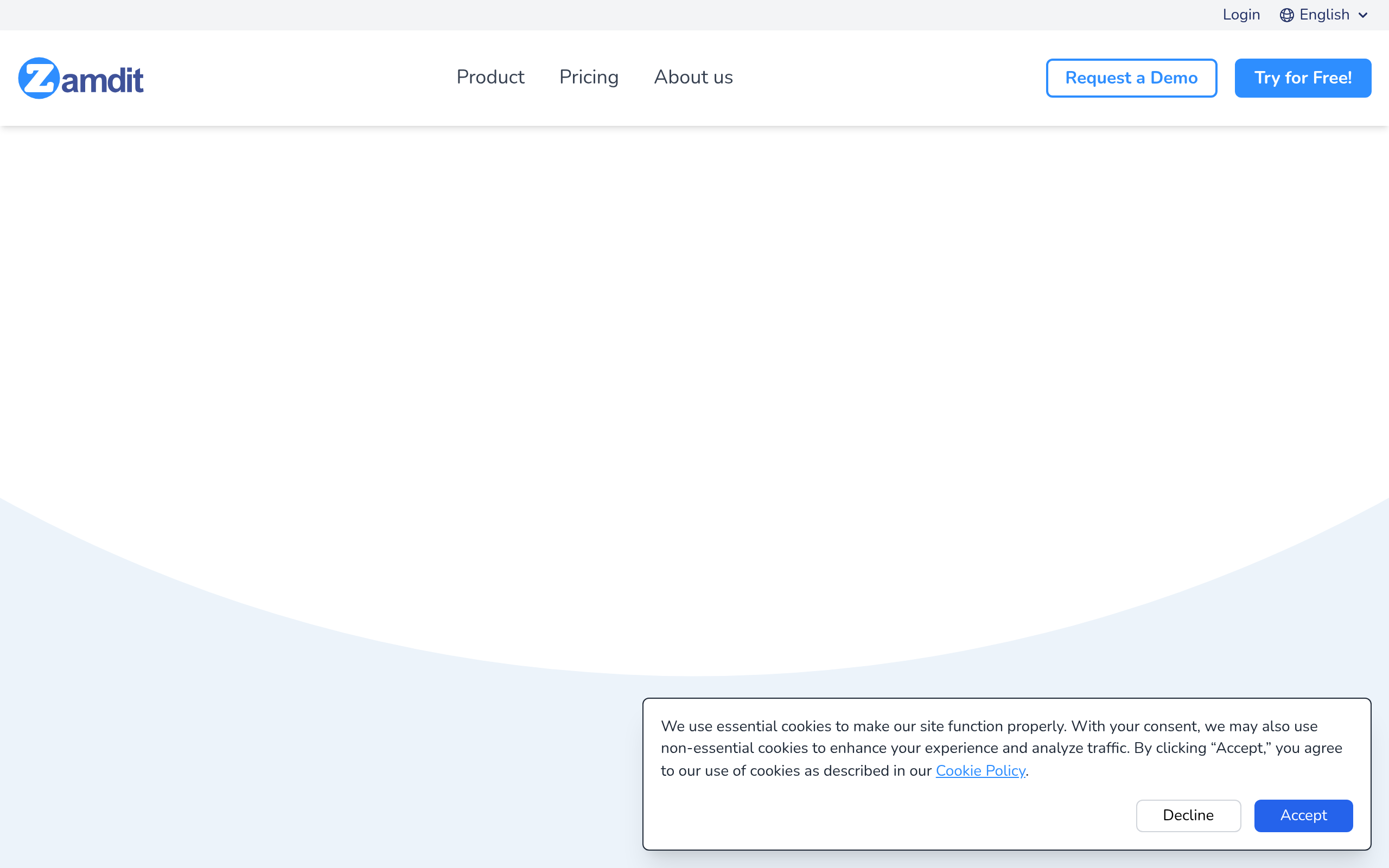Open the About us menu item
The image size is (1389, 868).
pos(693,78)
